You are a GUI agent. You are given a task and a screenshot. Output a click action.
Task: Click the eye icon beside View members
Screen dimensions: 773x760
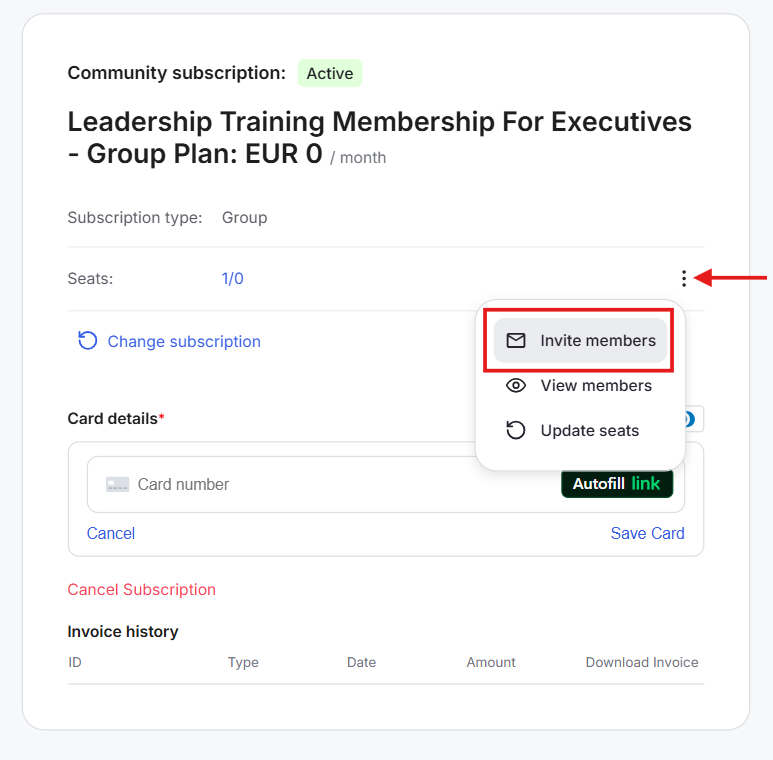click(x=516, y=386)
